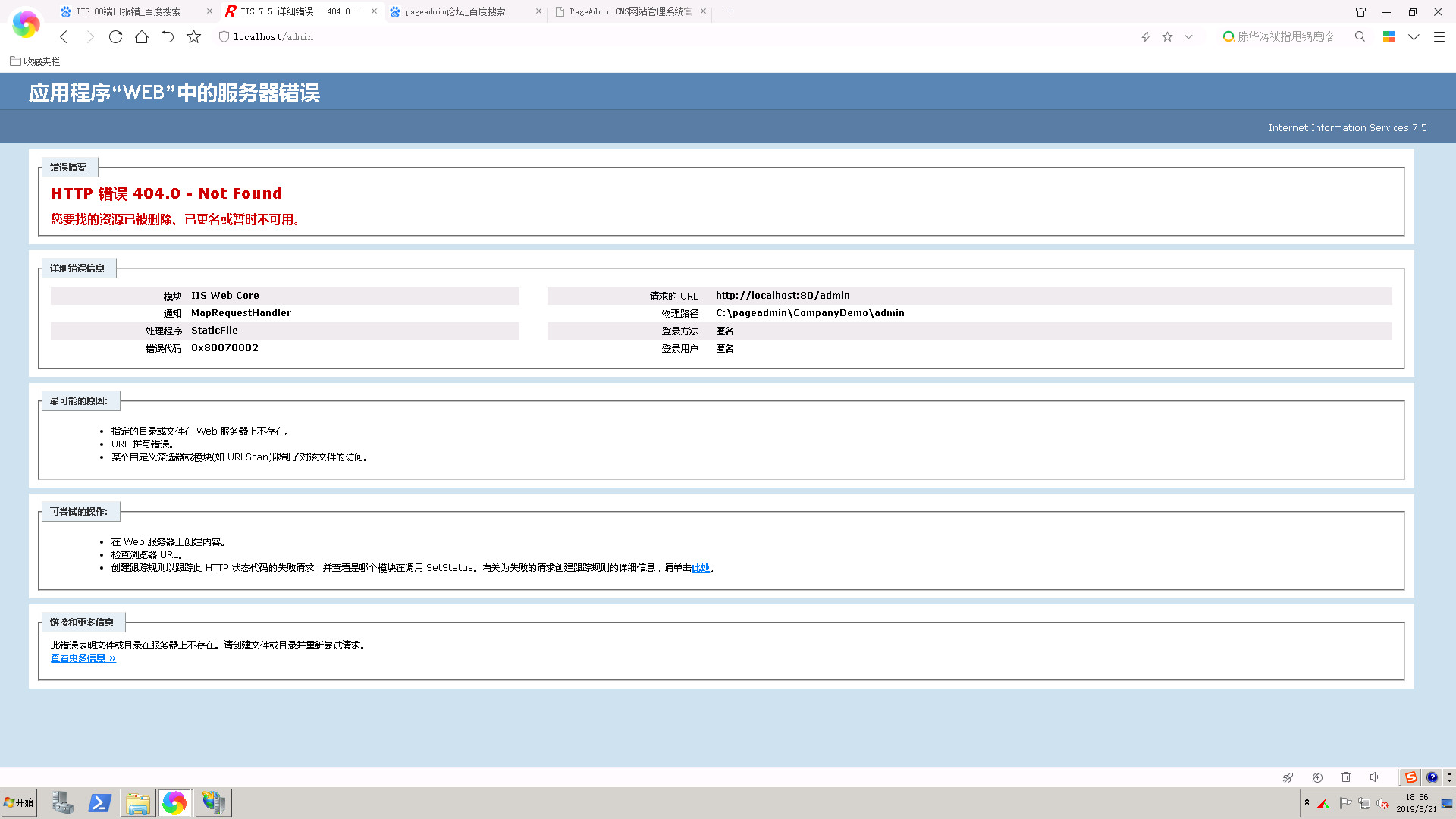Screen dimensions: 1456x819
Task: Open the IIS Manager icon in taskbar
Action: point(213,802)
